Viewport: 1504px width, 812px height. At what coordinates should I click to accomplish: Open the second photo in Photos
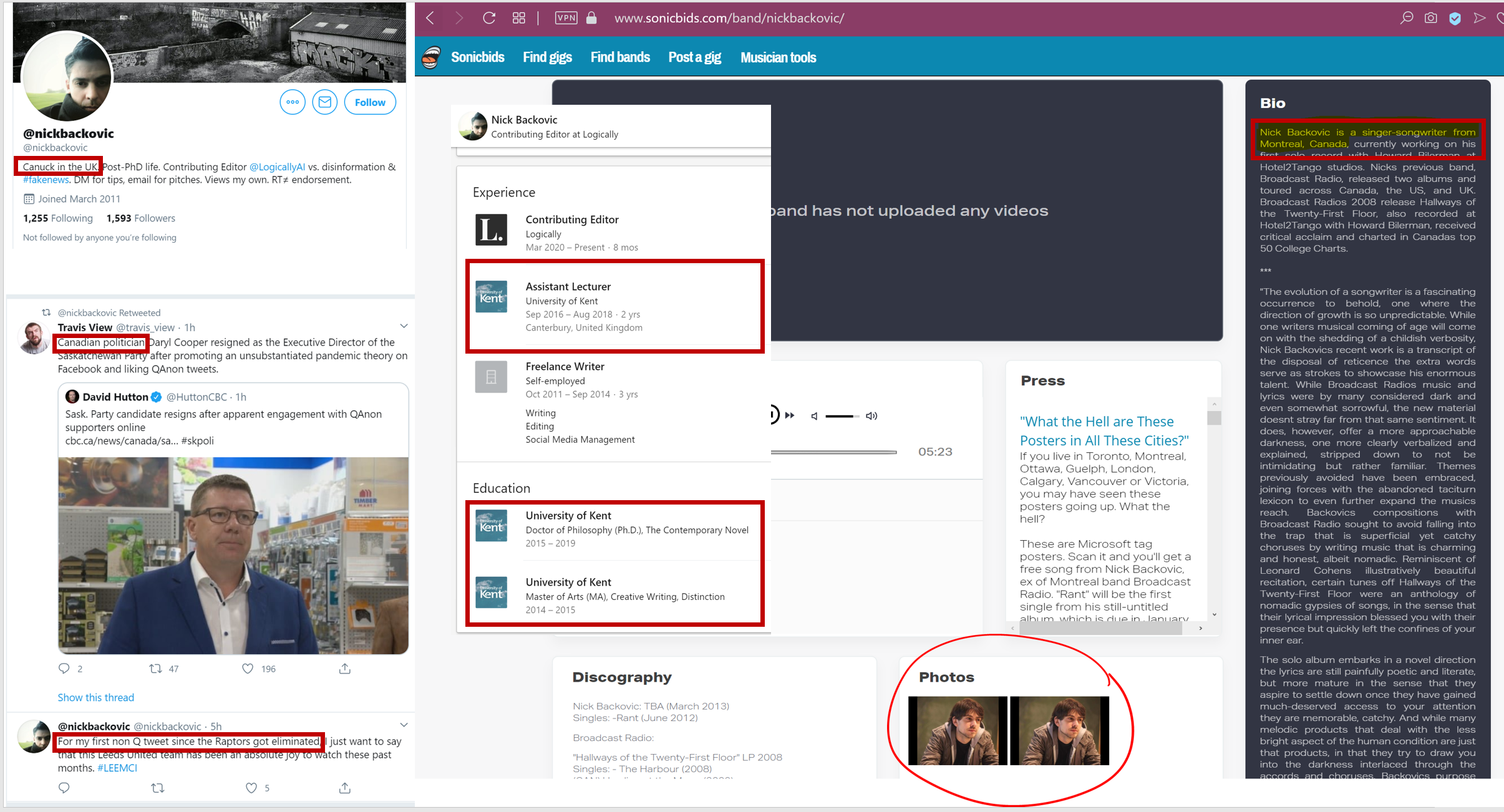pyautogui.click(x=1059, y=730)
